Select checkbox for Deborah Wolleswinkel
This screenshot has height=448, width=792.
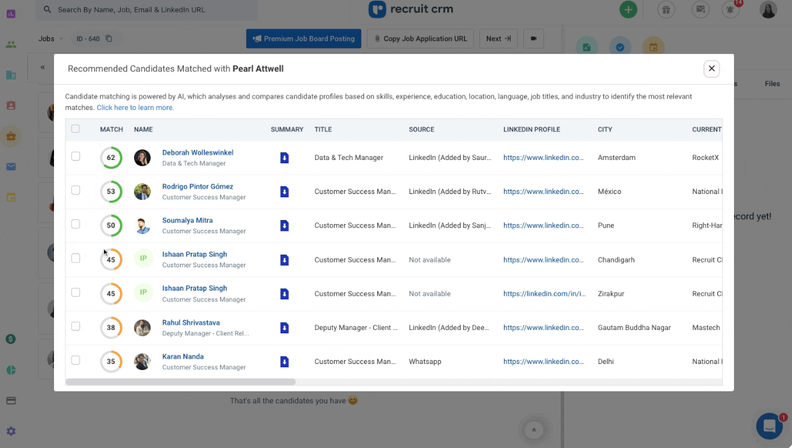tap(75, 156)
